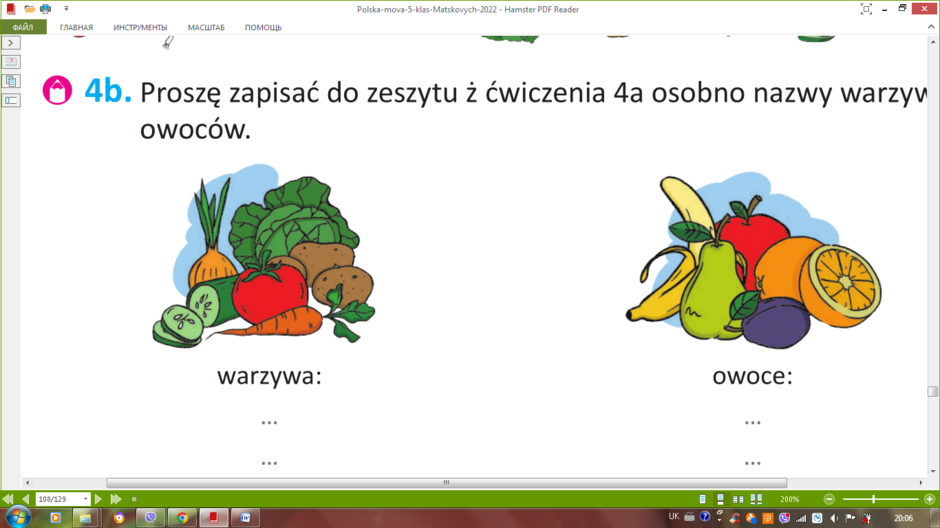The image size is (940, 528).
Task: Click the vertical scrollbar down arrow
Action: (x=932, y=472)
